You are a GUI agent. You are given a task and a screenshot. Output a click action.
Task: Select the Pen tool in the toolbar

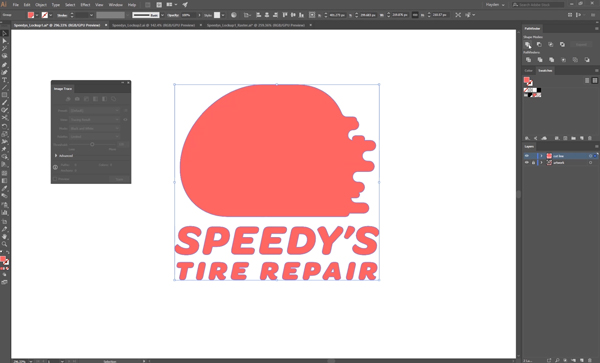coord(4,65)
